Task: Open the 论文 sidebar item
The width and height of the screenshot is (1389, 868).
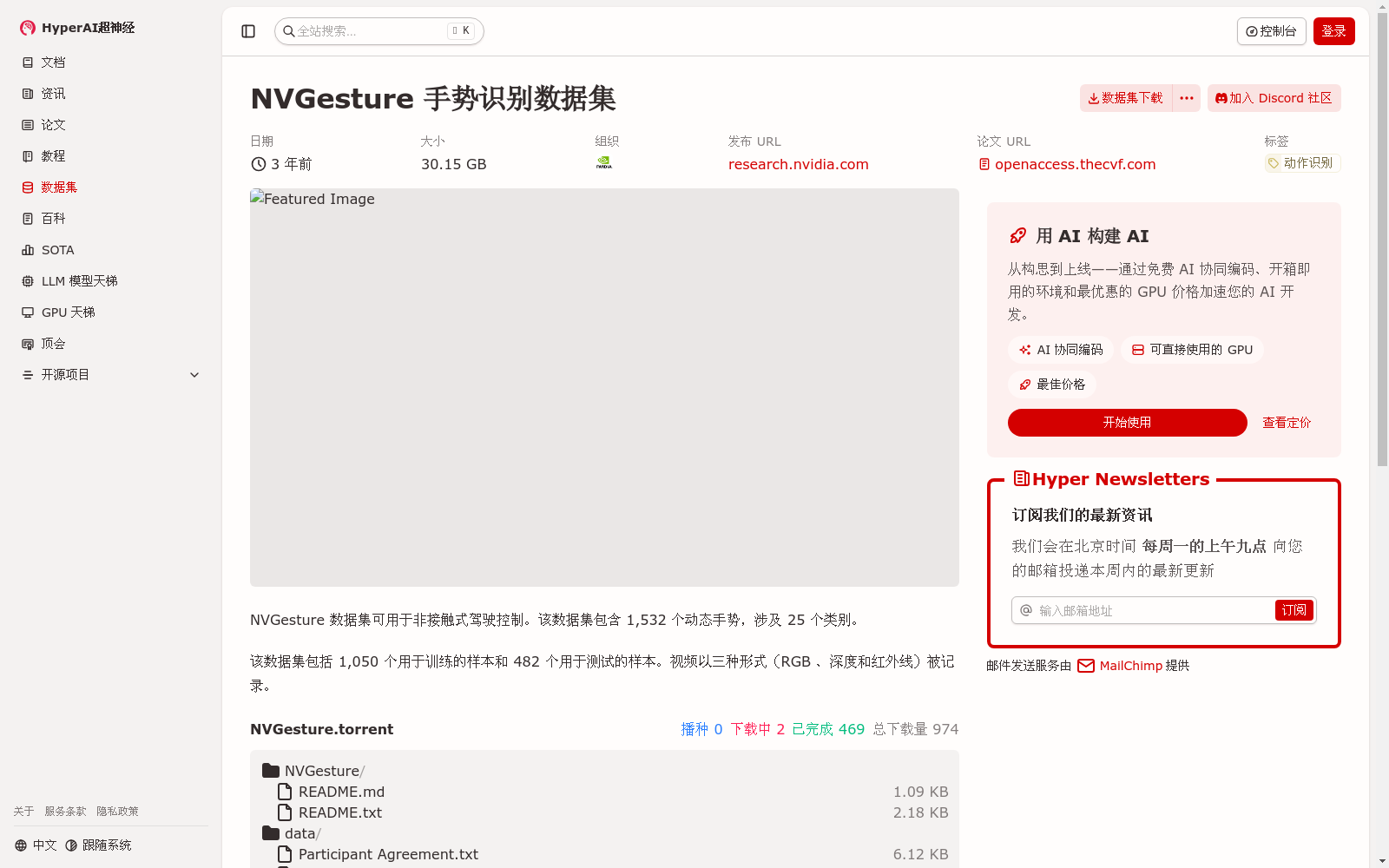Action: (111, 125)
